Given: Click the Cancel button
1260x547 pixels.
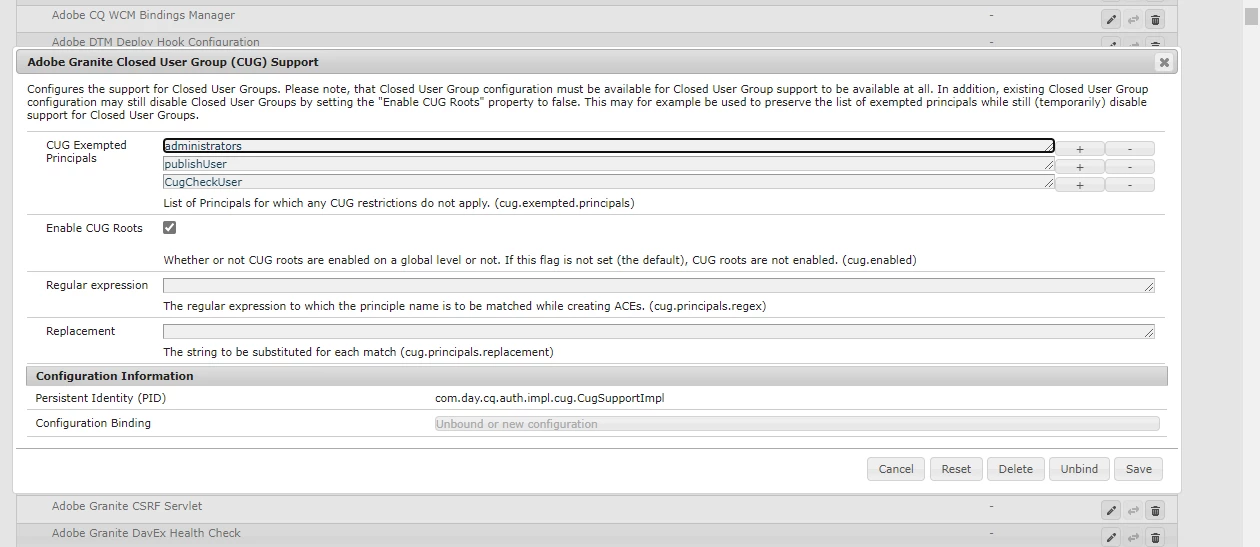Looking at the screenshot, I should point(896,469).
